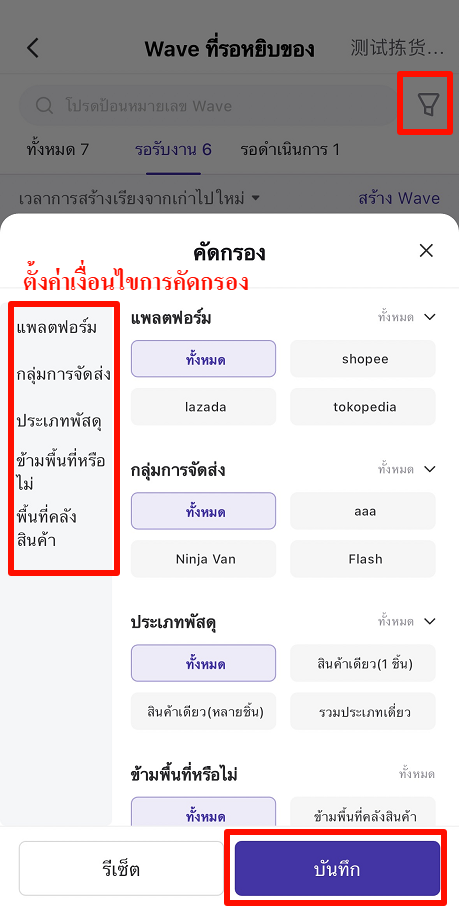459x915 pixels.
Task: Expand the แพลตฟอร์ม section chevron
Action: [x=430, y=317]
